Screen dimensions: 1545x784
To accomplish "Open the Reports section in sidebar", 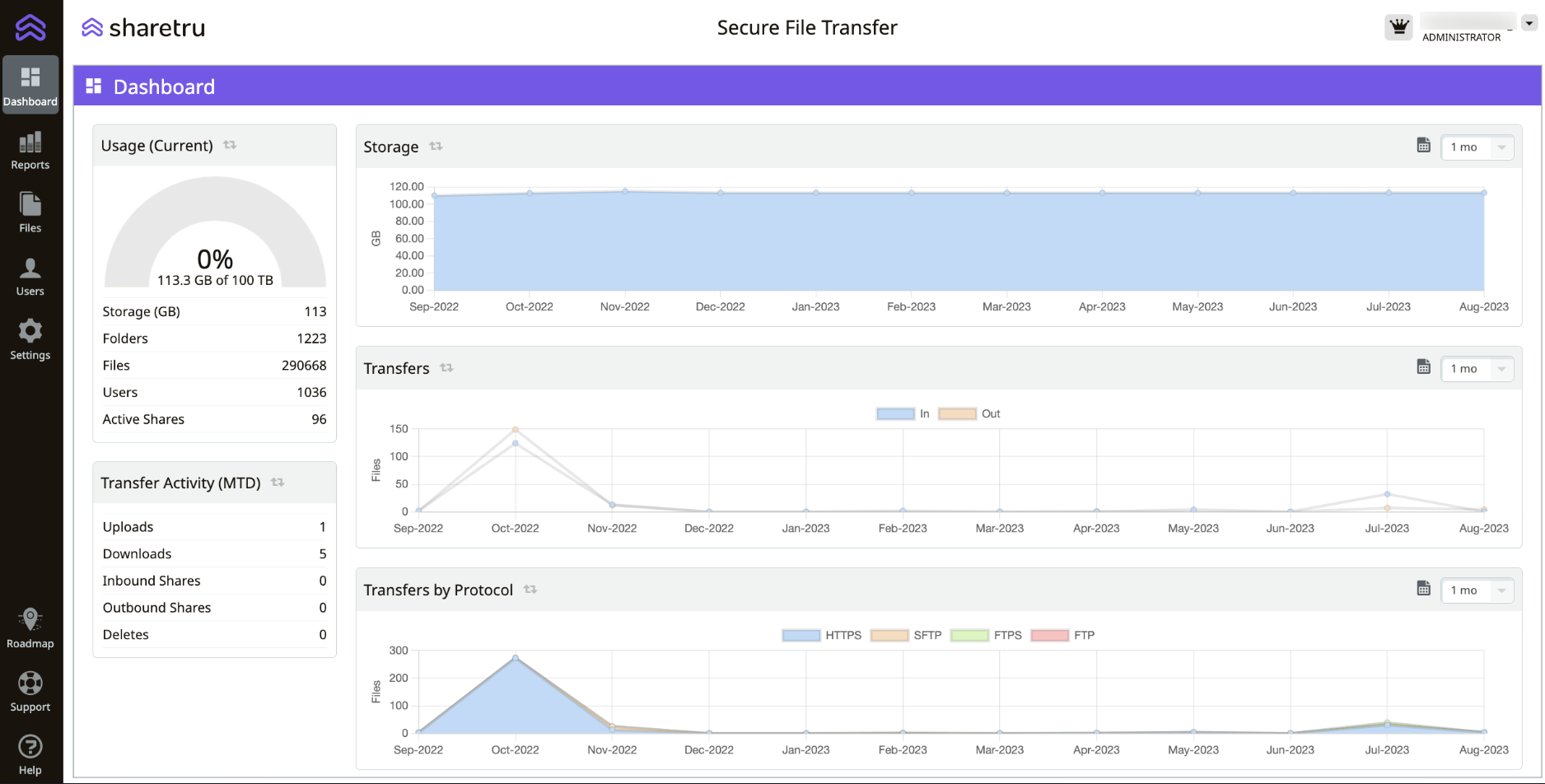I will [x=30, y=151].
